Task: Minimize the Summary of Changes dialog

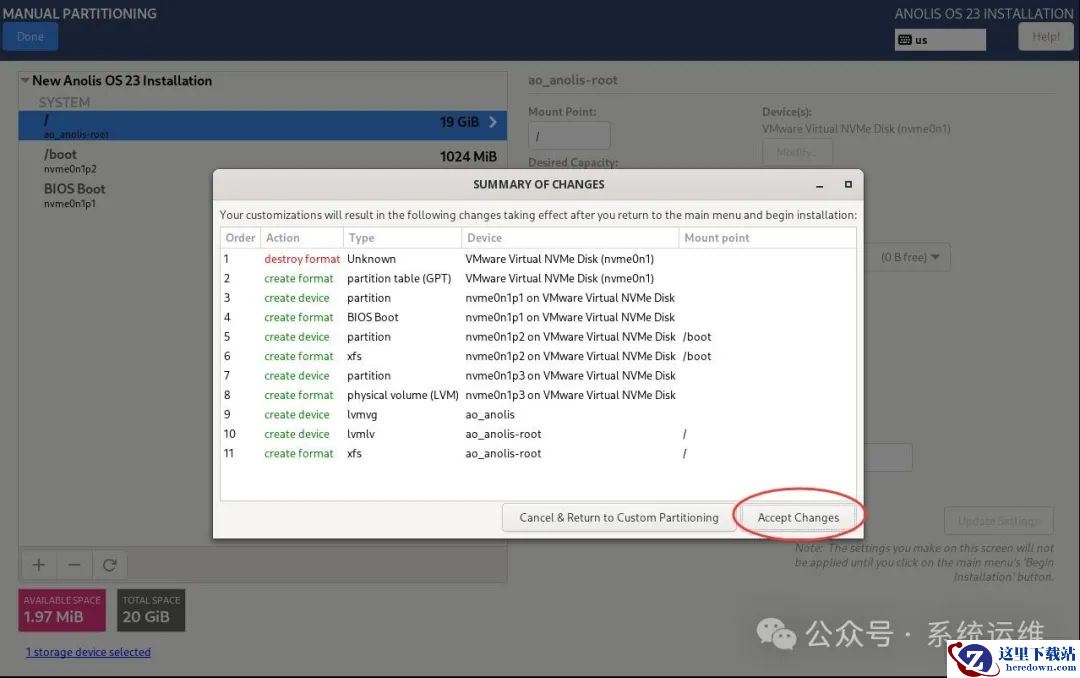Action: click(820, 185)
